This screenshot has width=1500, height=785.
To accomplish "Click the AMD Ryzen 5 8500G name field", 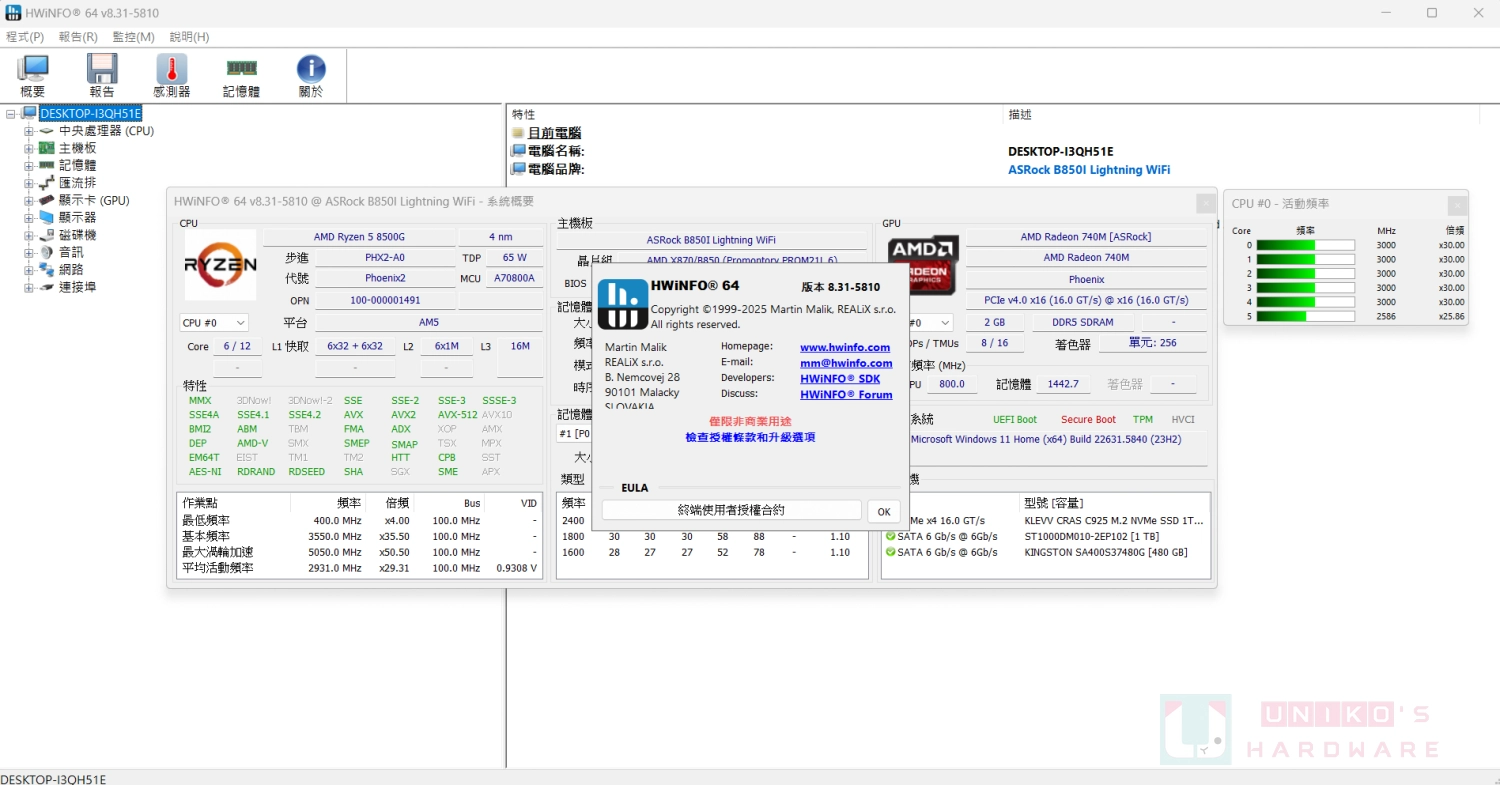I will click(x=359, y=237).
